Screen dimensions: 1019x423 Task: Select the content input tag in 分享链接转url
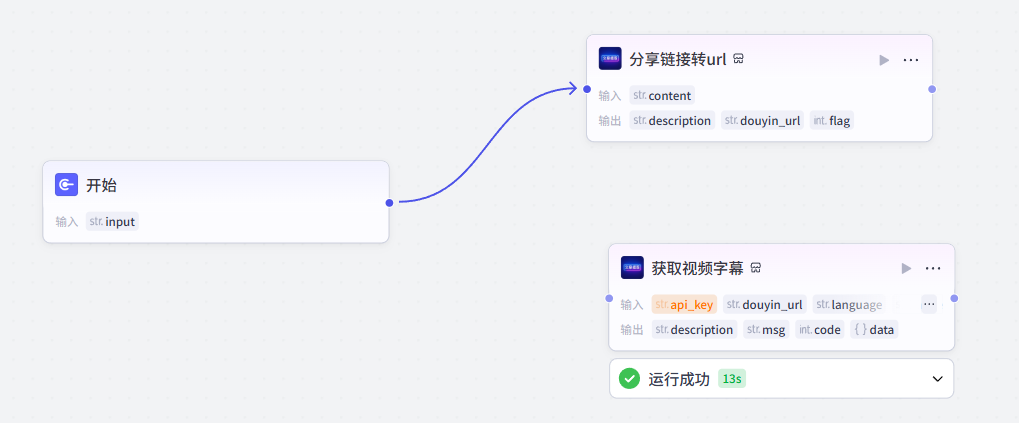661,96
